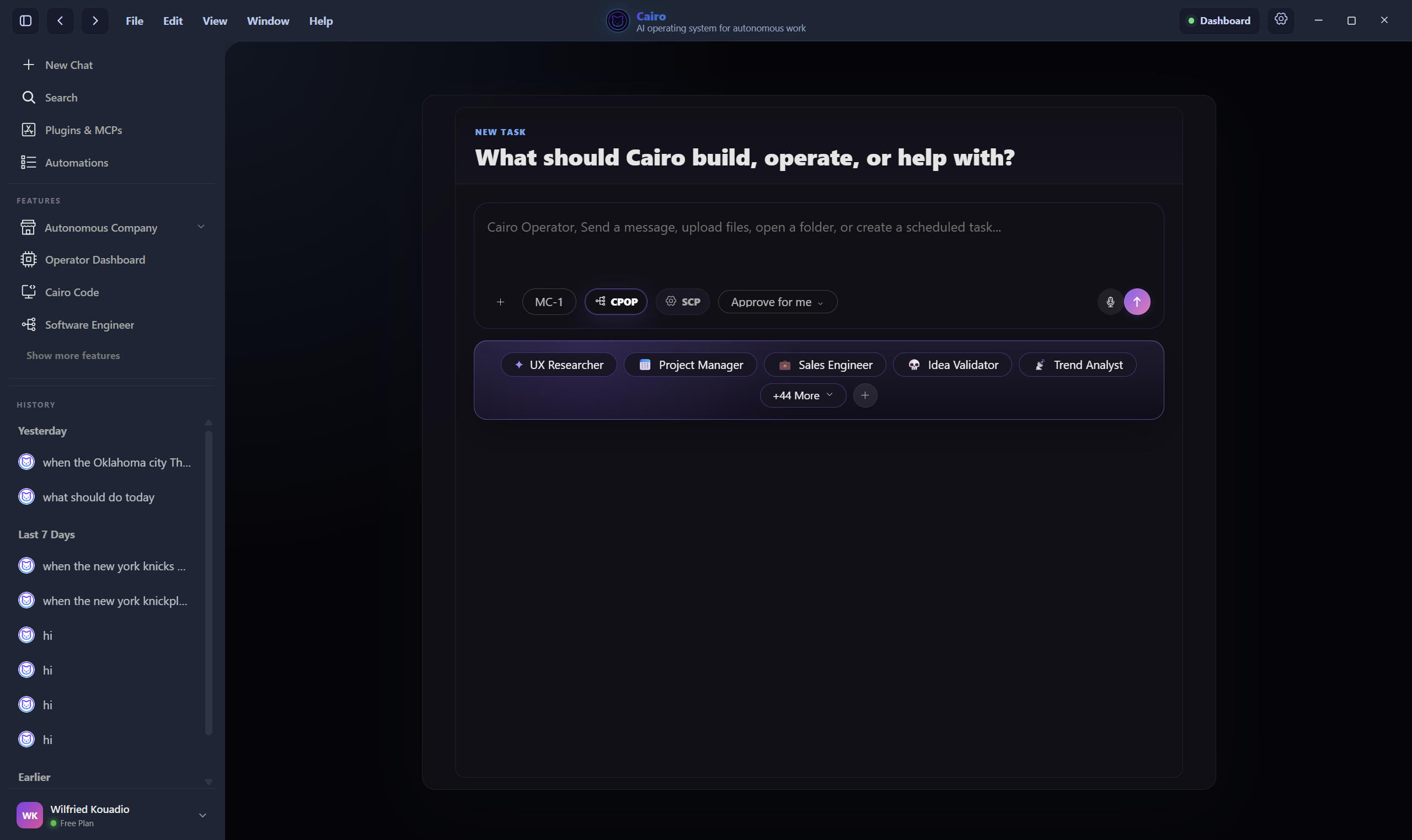Open the Automations list icon

click(x=28, y=163)
